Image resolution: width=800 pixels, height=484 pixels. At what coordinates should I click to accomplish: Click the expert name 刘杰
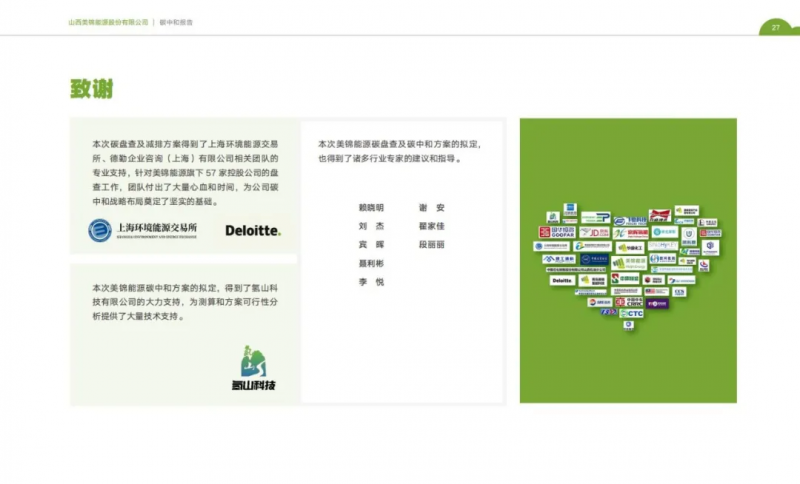coord(371,226)
